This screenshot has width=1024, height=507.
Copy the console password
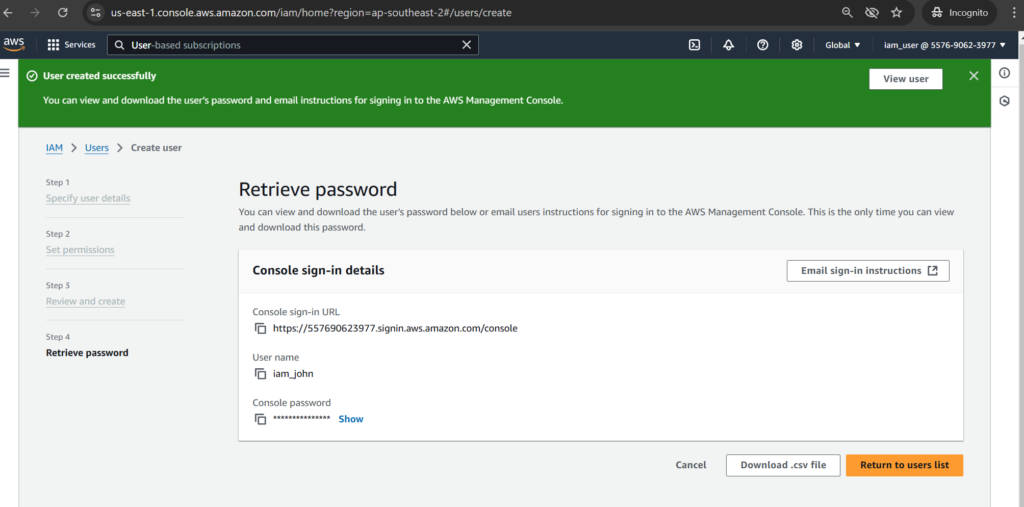[260, 419]
